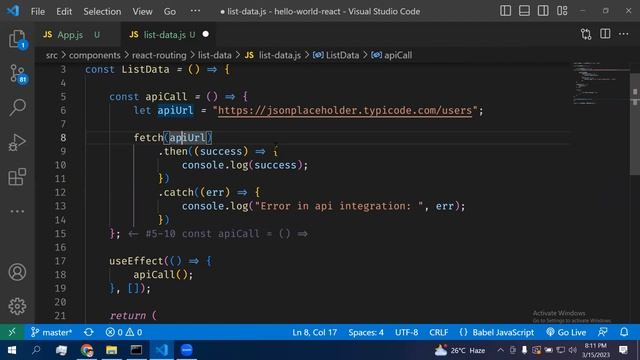Start Go Live server
640x360 pixels.
pyautogui.click(x=566, y=332)
